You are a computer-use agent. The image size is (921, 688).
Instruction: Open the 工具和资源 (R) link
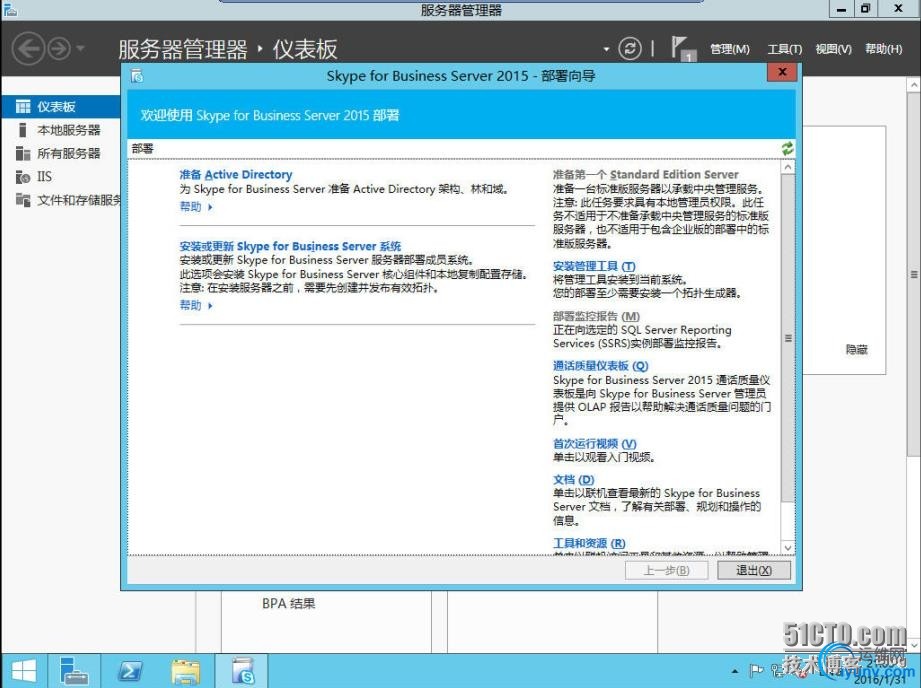[589, 543]
